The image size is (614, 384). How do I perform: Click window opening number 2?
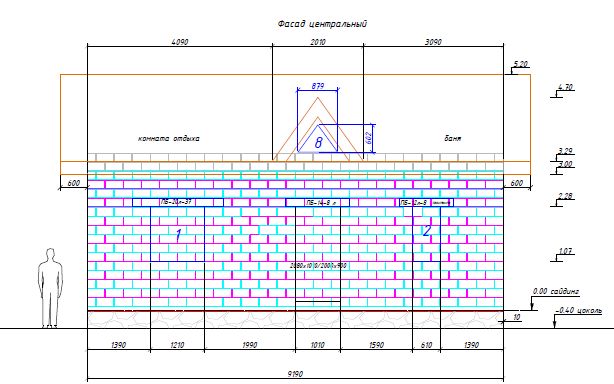point(426,234)
